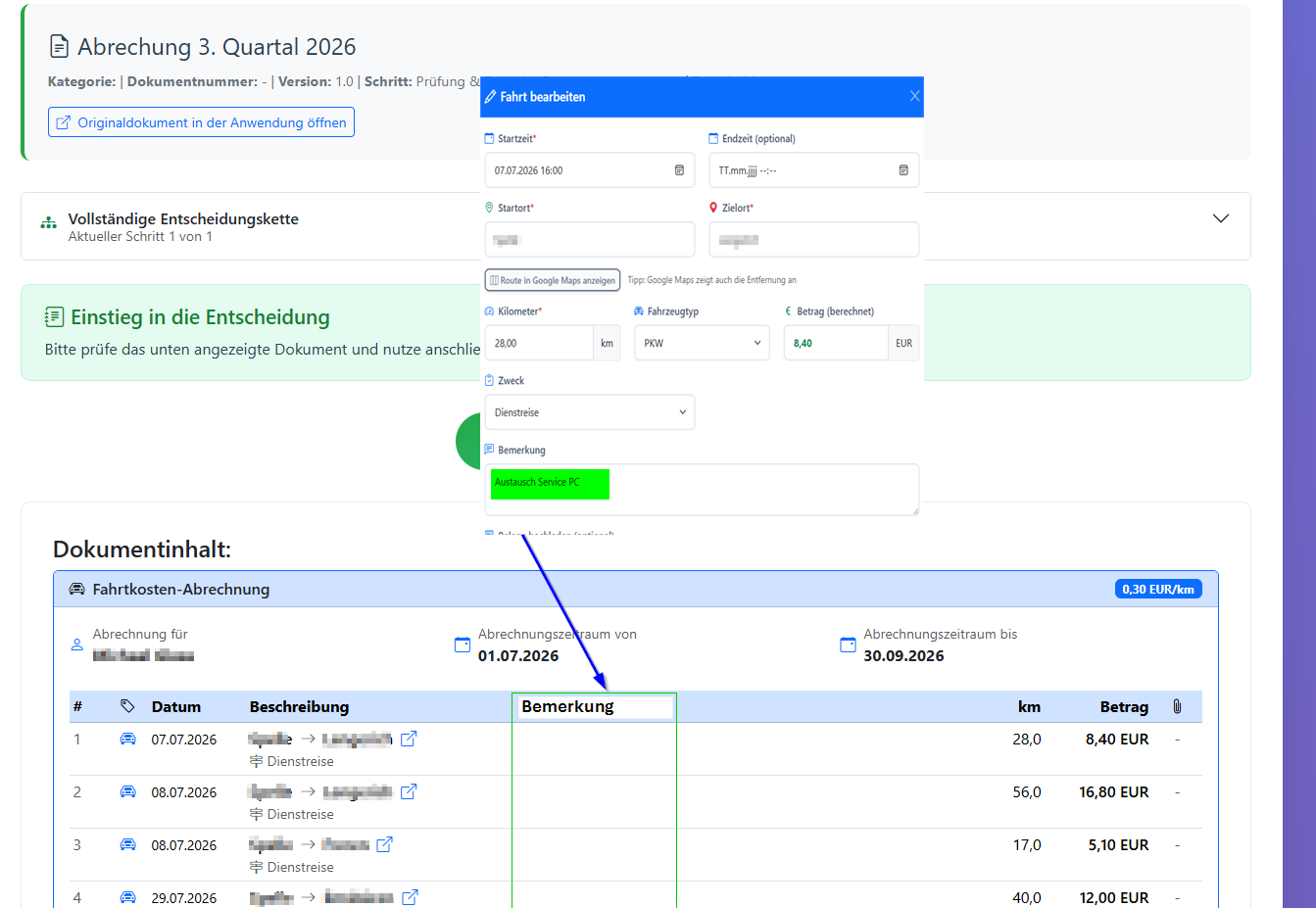
Task: Click Originaldokument in der Anwendung öffnen
Action: [201, 122]
